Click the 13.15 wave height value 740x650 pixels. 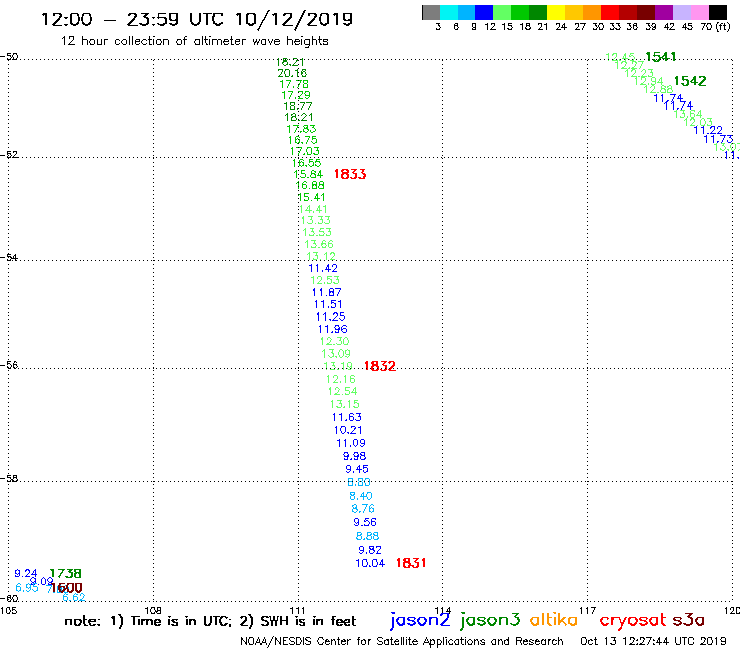(x=345, y=405)
